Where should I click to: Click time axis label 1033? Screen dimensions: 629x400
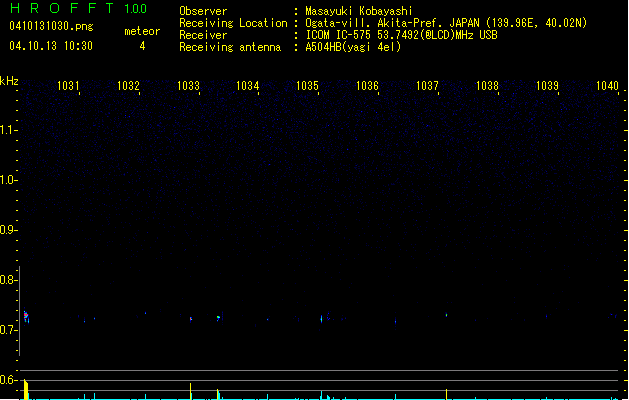(x=188, y=86)
